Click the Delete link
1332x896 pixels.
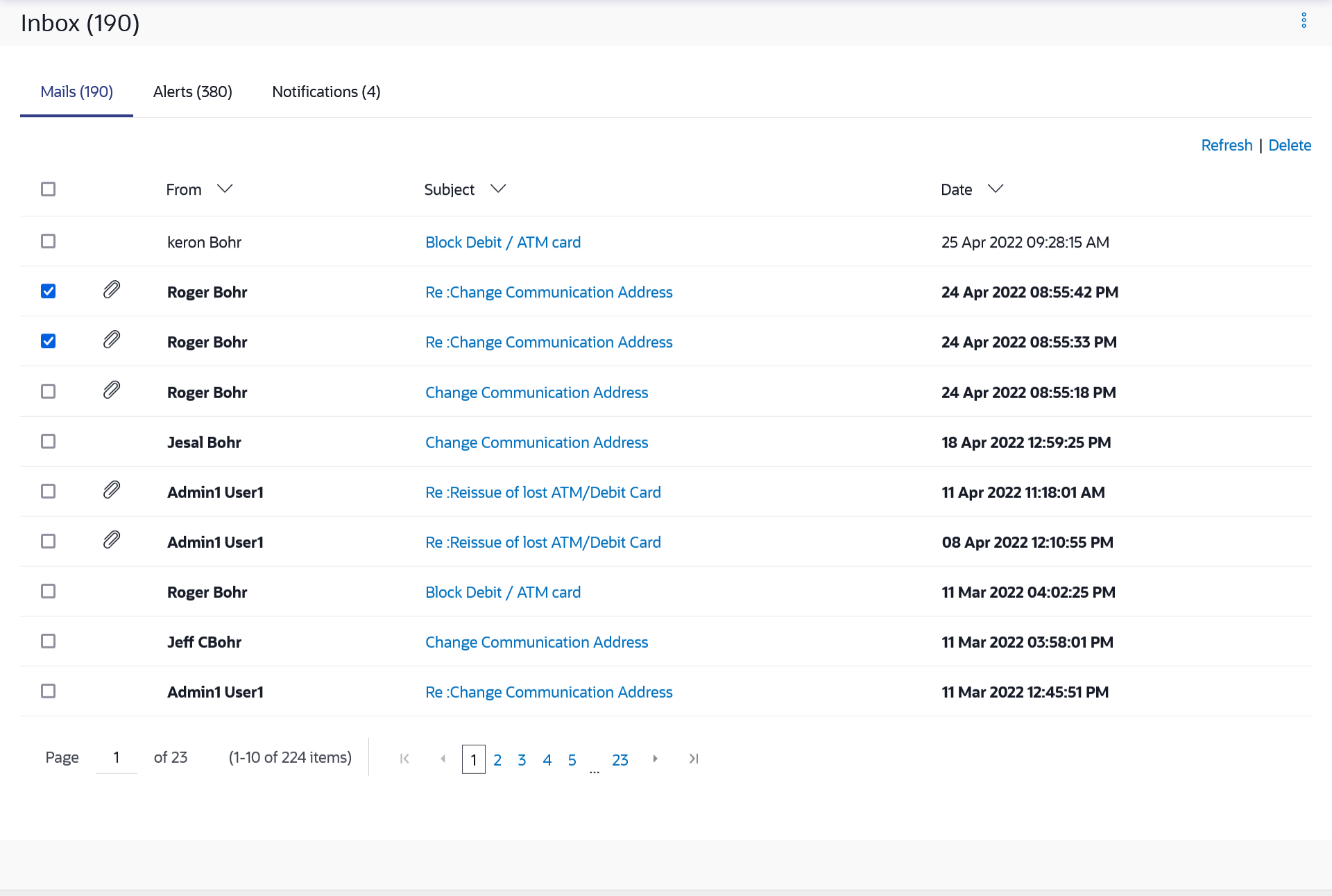(1289, 145)
